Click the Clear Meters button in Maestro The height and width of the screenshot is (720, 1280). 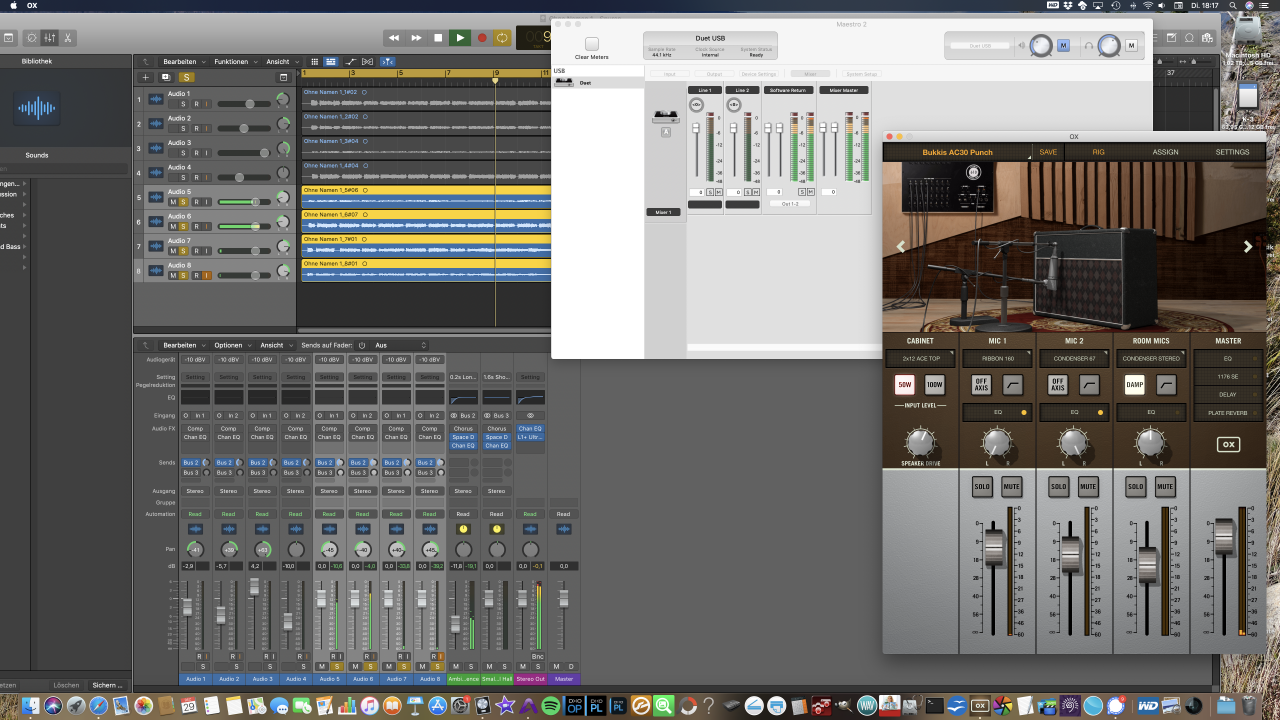592,45
